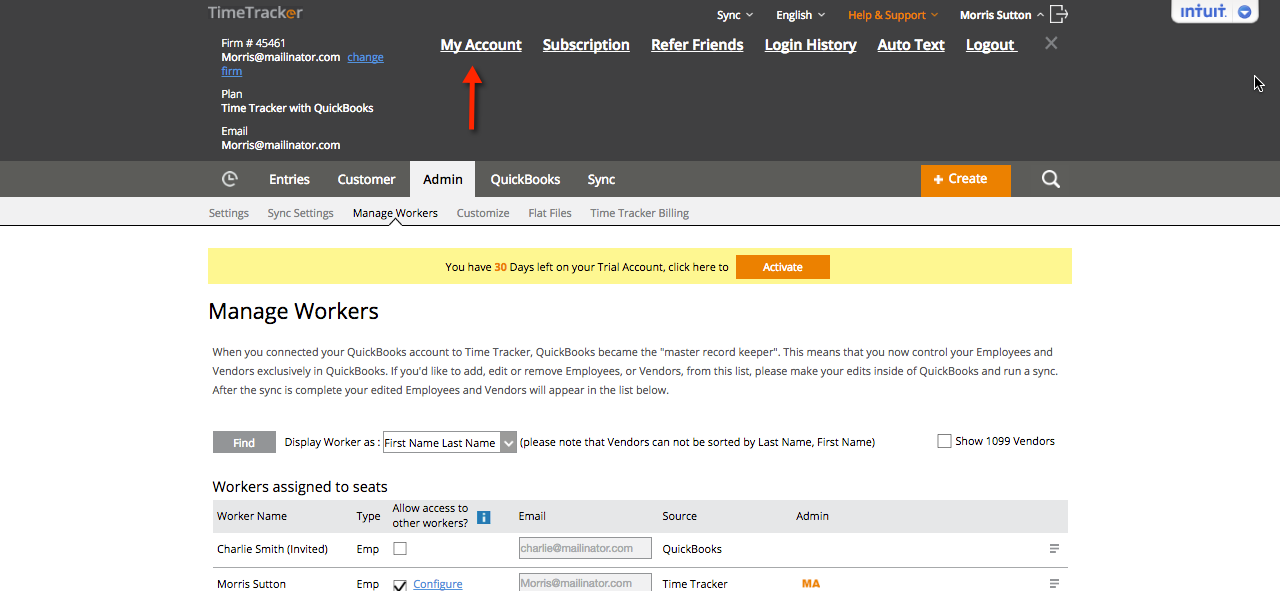
Task: Toggle Show 1099 Vendors checkbox
Action: tap(944, 441)
